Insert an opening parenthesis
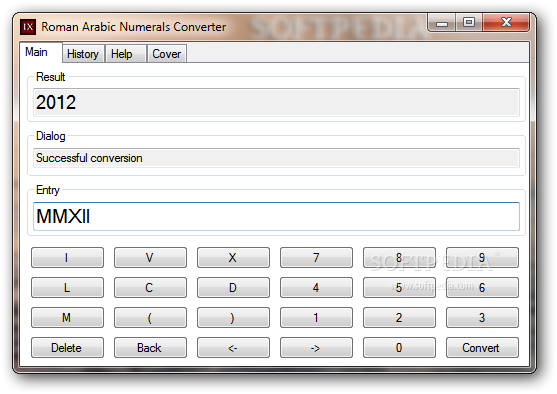The image size is (557, 394). tap(150, 318)
